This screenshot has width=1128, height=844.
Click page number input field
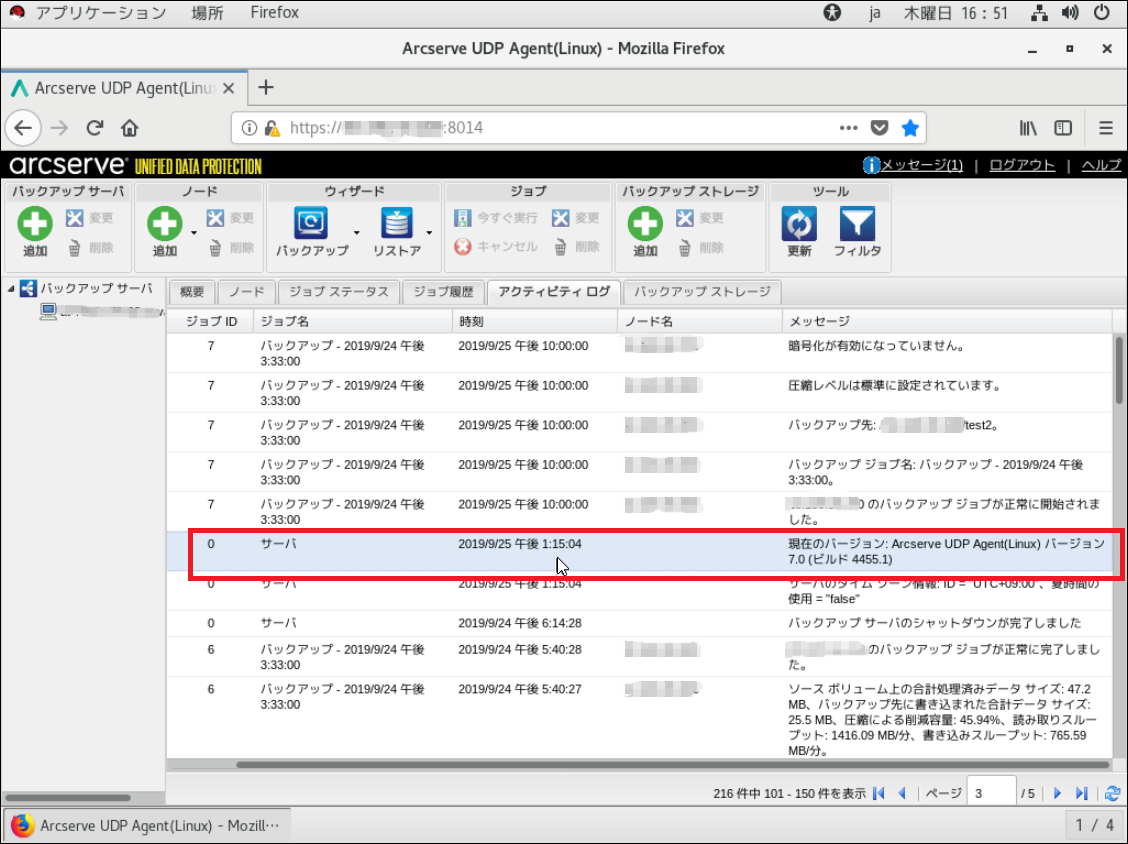coord(991,793)
